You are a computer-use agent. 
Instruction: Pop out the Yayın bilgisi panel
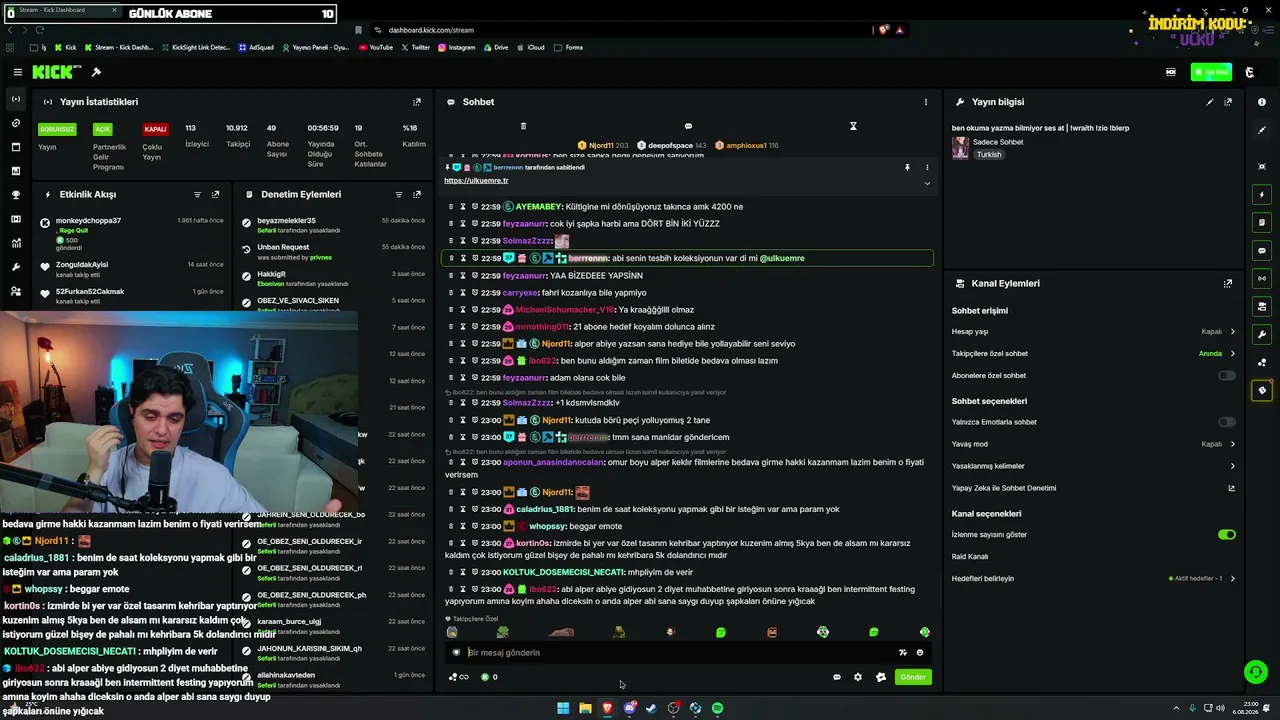pos(1228,102)
